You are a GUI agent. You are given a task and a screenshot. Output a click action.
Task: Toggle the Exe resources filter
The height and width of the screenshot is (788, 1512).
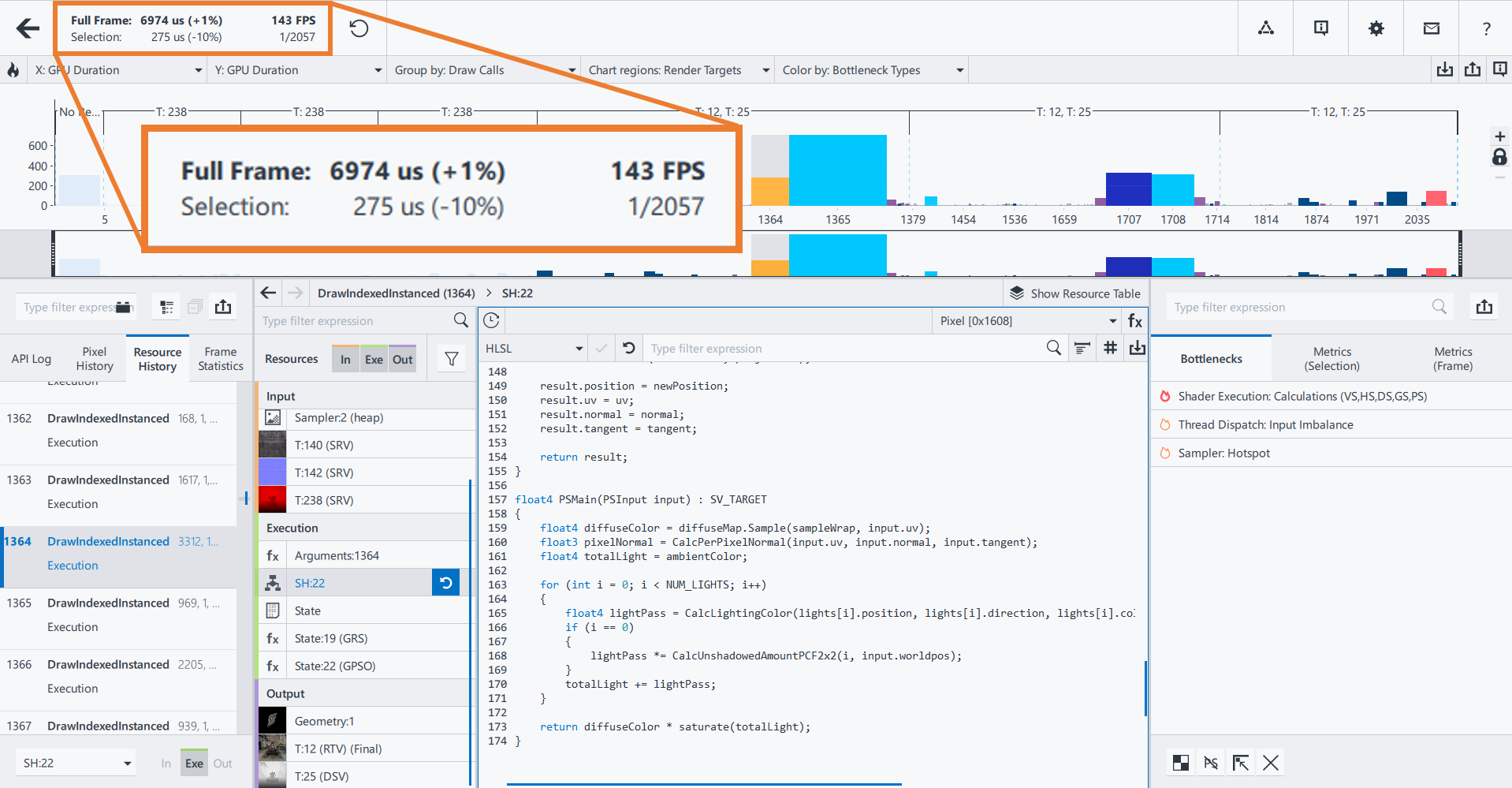pyautogui.click(x=374, y=360)
